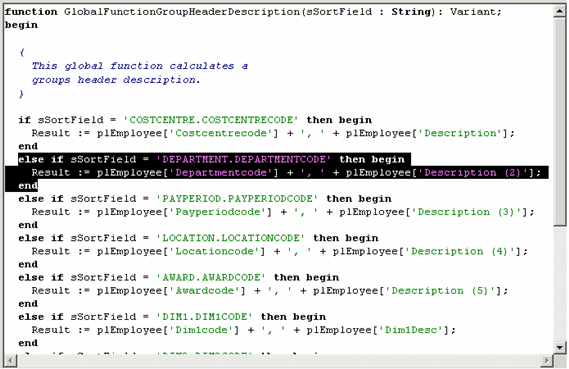The image size is (569, 369).
Task: Click the 'Description (3)' string
Action: coord(466,212)
